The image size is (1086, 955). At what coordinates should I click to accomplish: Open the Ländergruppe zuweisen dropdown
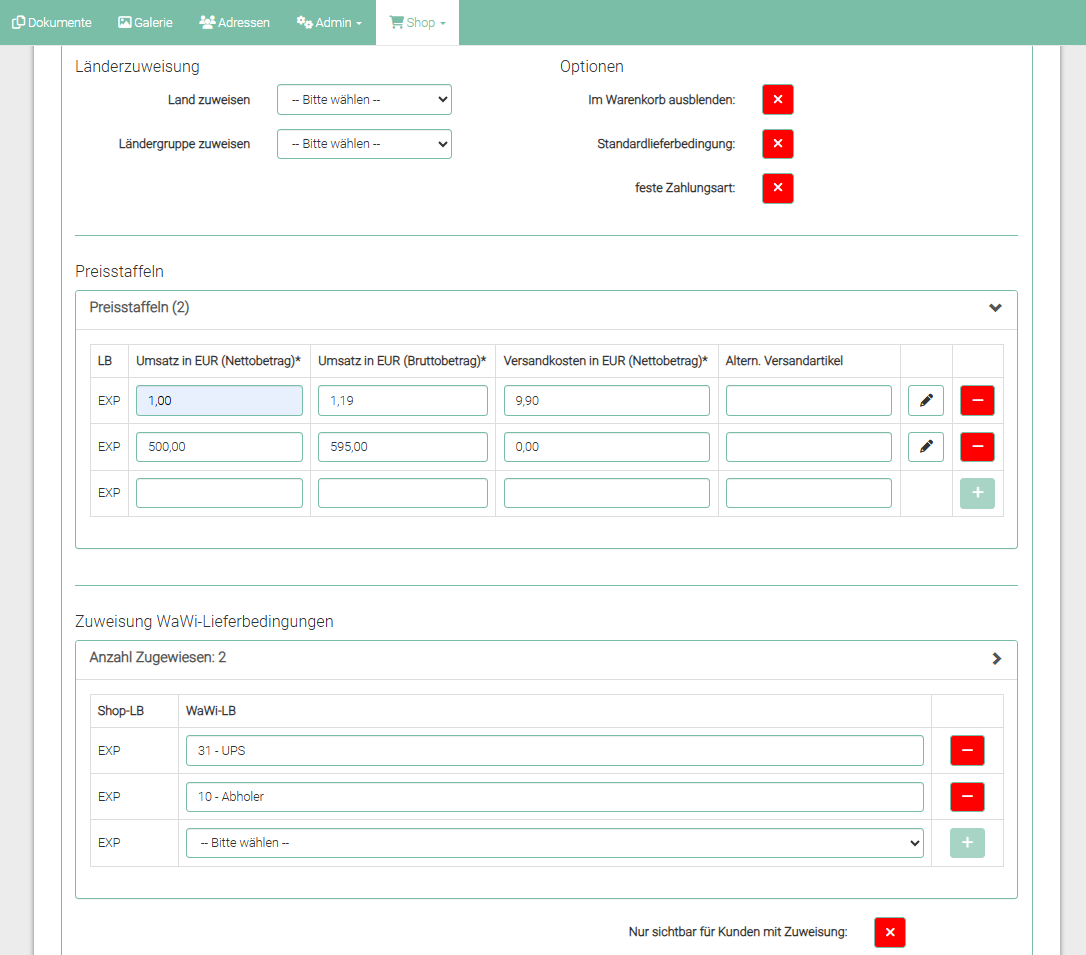364,144
